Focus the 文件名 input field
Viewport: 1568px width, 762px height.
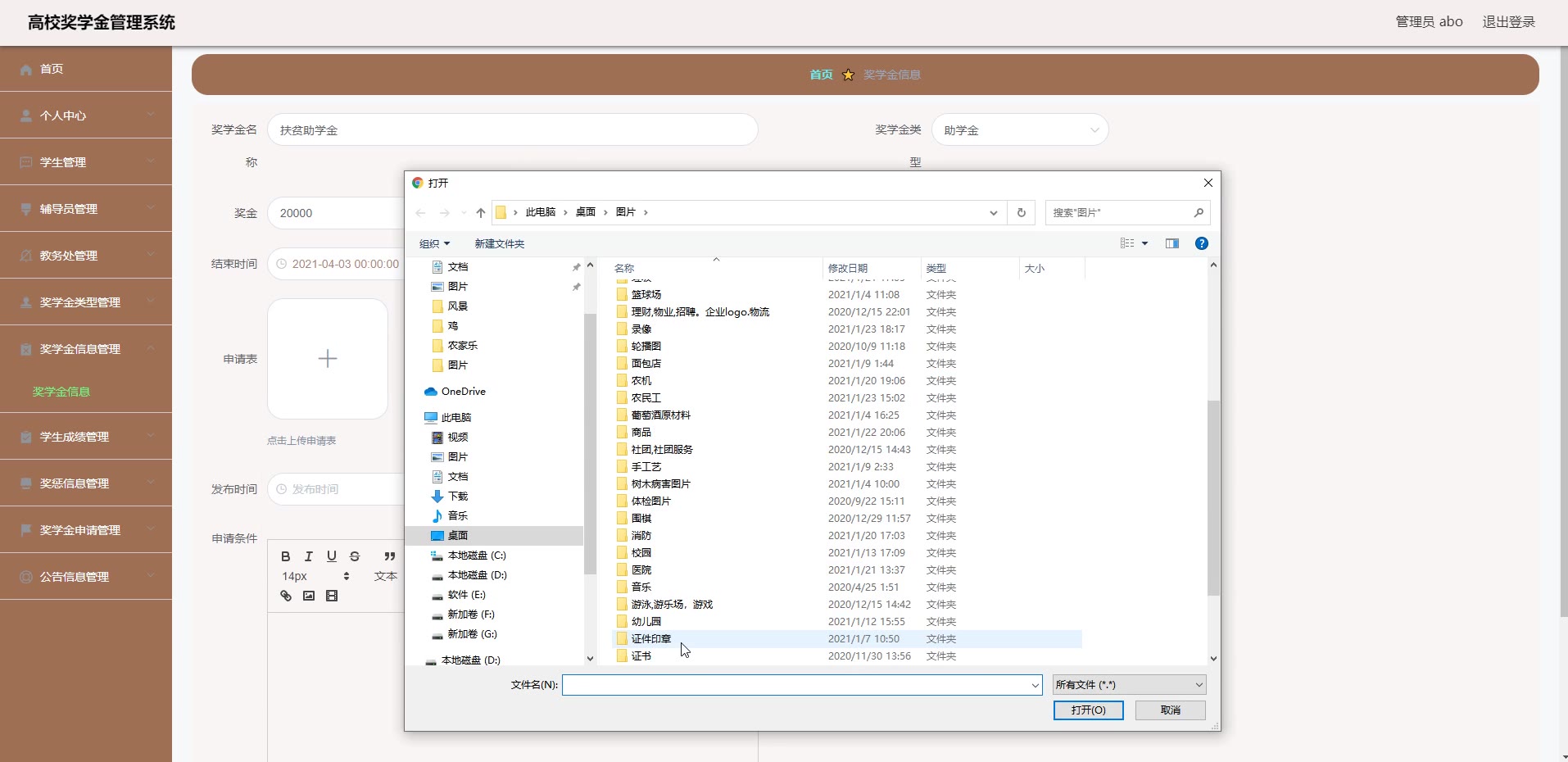796,685
